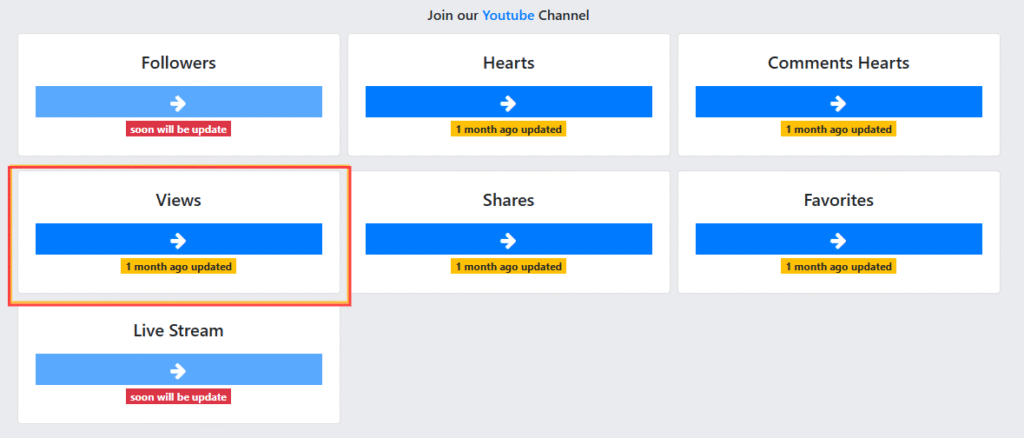Open Comments Hearts using its arrow icon
The width and height of the screenshot is (1024, 438).
[838, 102]
